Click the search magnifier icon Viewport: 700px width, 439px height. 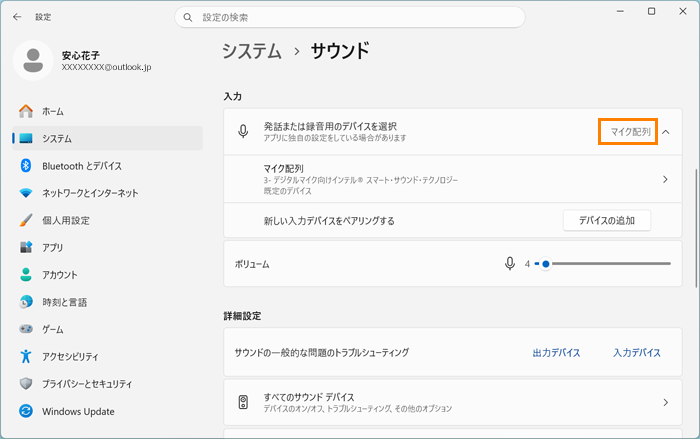pos(188,17)
